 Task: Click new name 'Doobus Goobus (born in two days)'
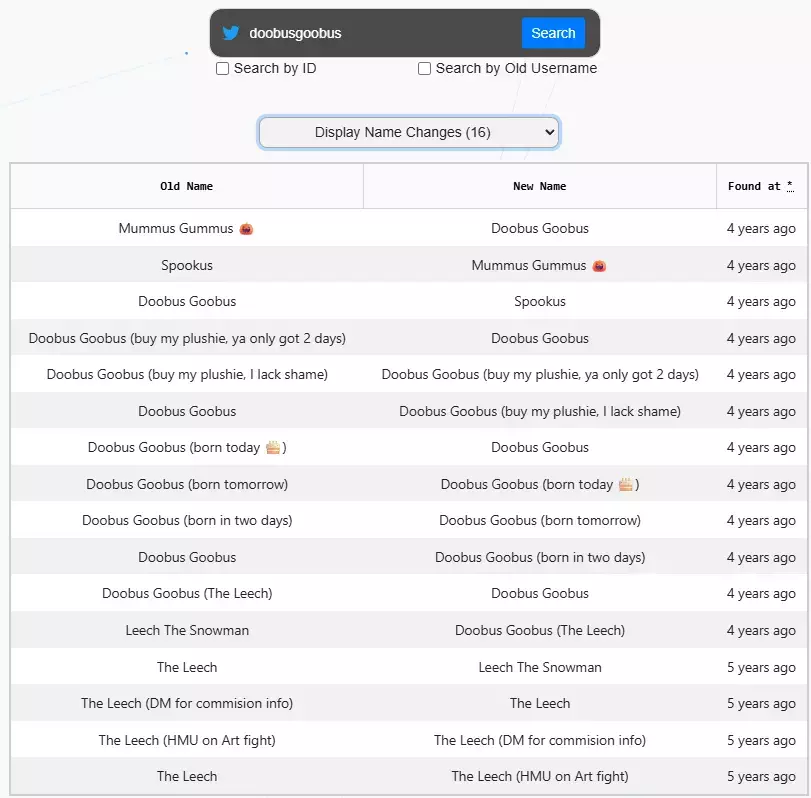(x=539, y=558)
